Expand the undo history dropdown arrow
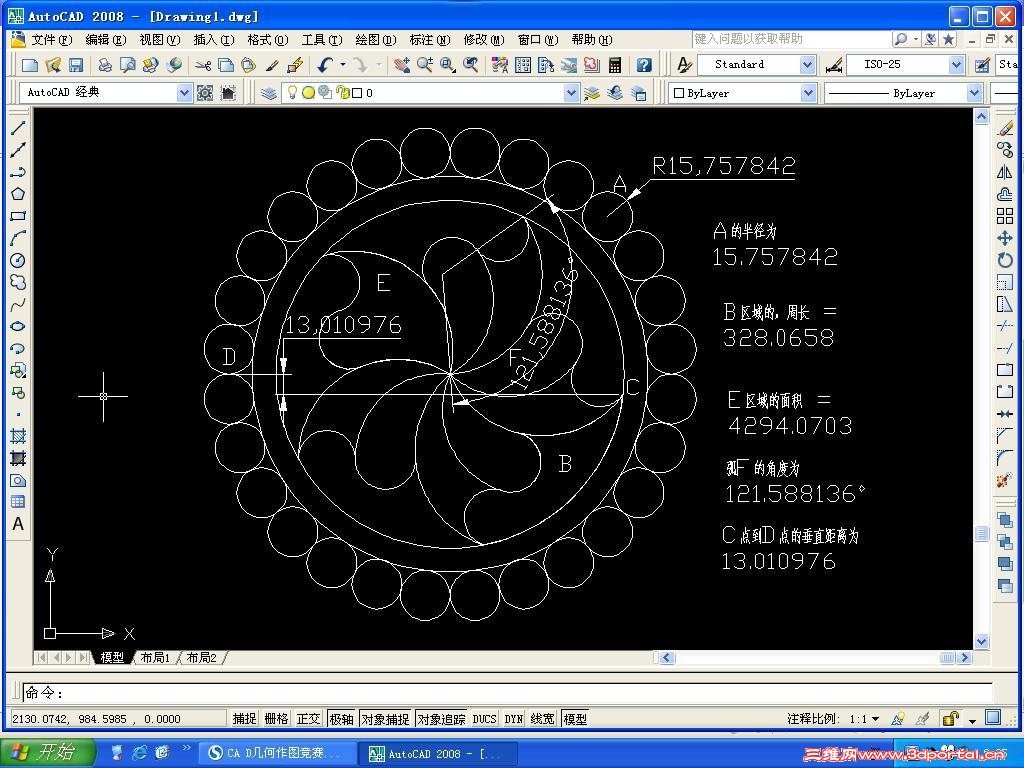1024x768 pixels. [x=342, y=65]
